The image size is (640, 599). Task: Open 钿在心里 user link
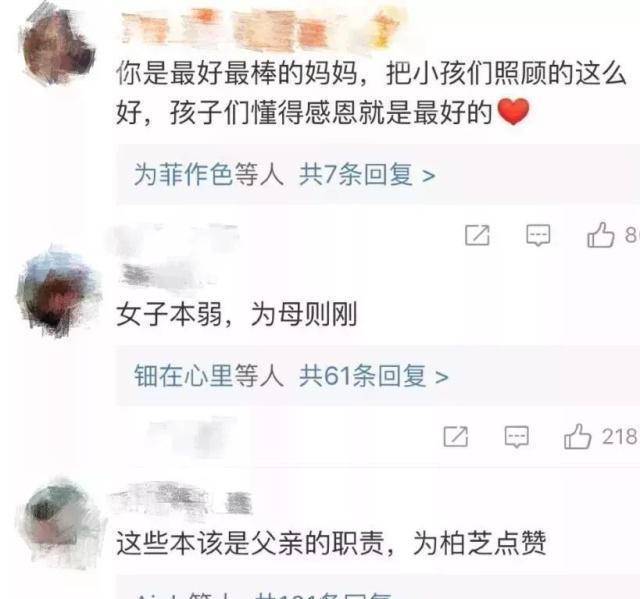pyautogui.click(x=183, y=376)
